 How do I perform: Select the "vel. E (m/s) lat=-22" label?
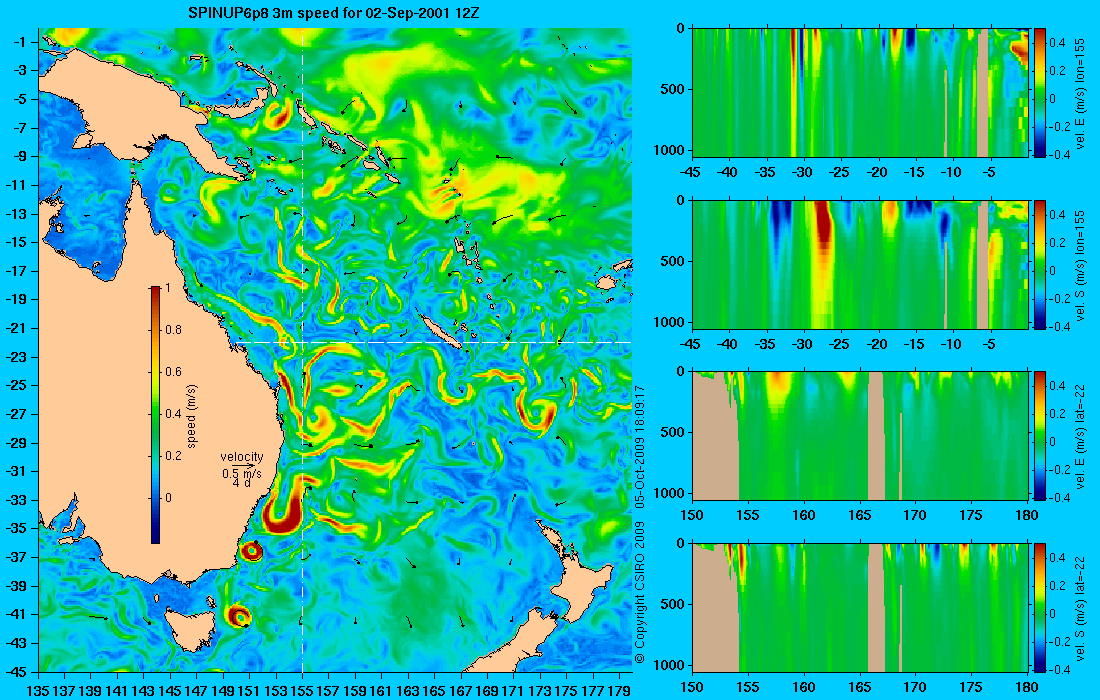(1081, 436)
